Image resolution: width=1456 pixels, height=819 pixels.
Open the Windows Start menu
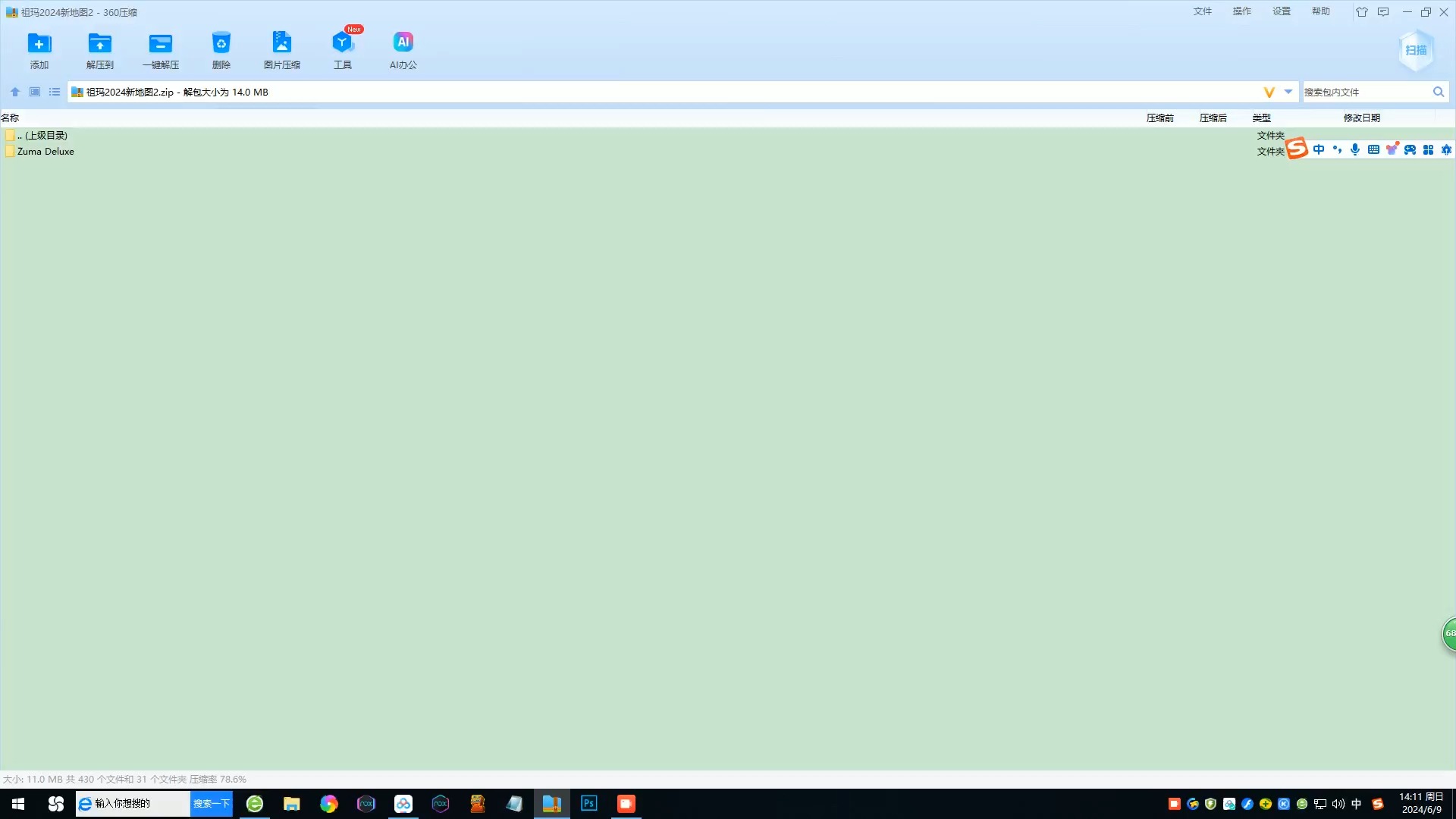18,804
